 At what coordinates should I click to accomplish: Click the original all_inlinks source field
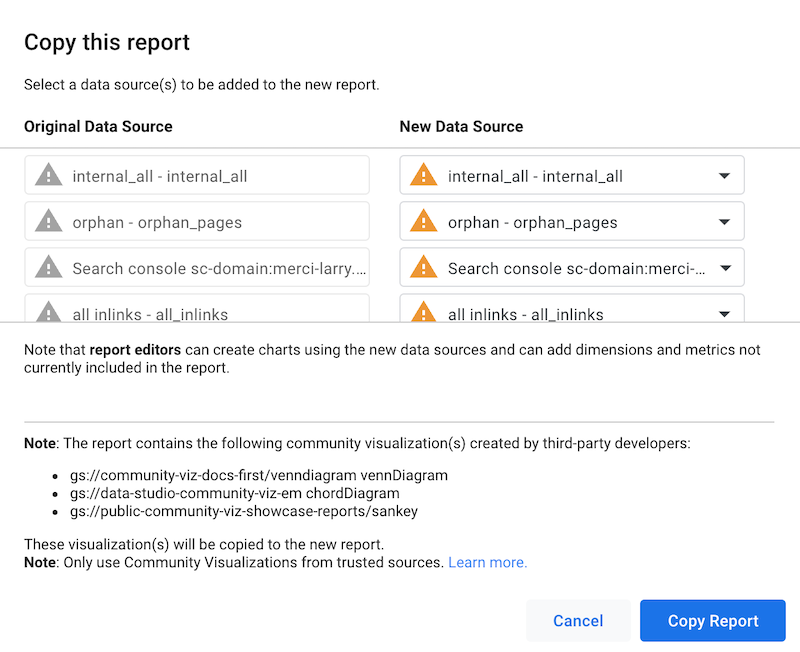pos(210,311)
